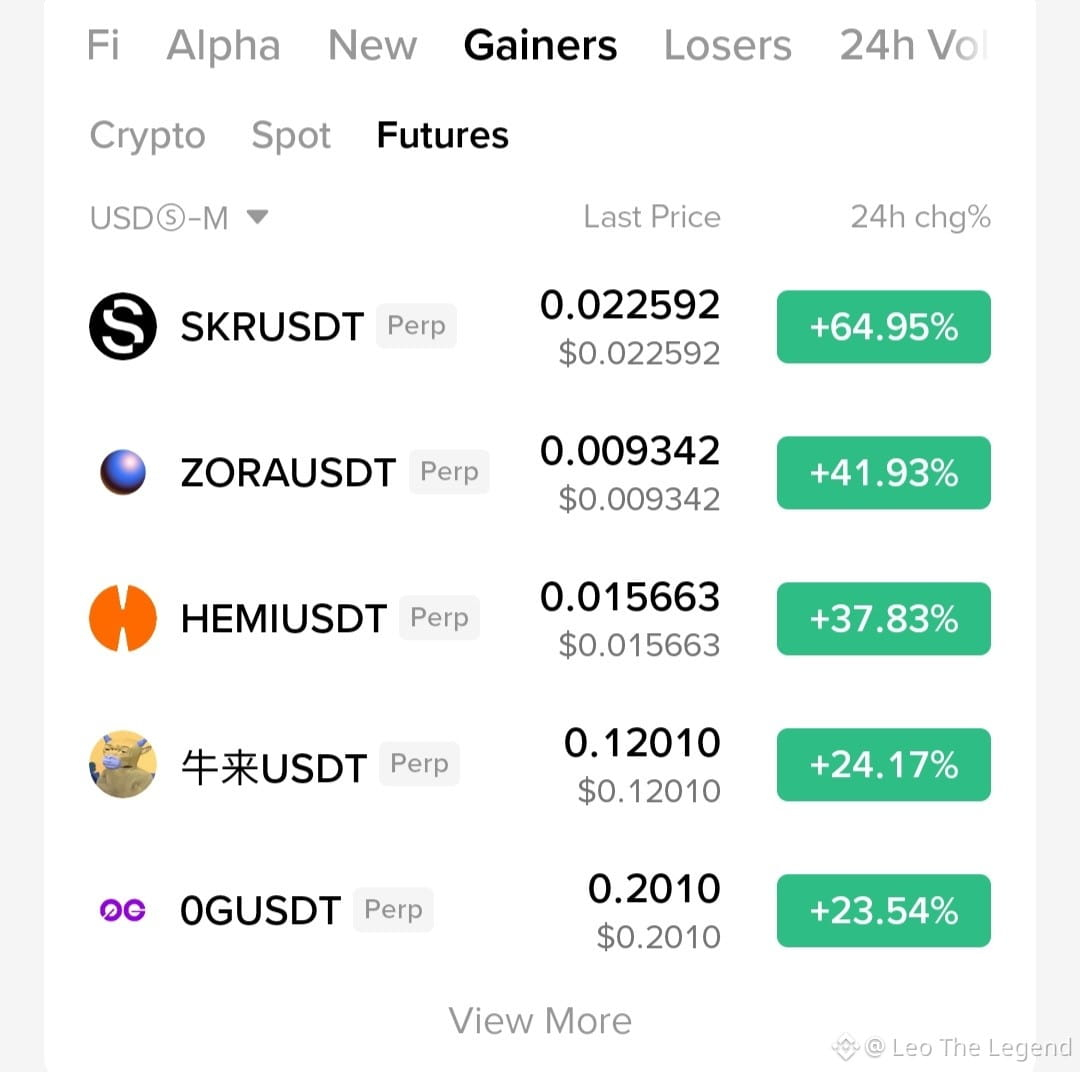Tap the +41.93% change badge for ZORAUSDT

point(884,473)
